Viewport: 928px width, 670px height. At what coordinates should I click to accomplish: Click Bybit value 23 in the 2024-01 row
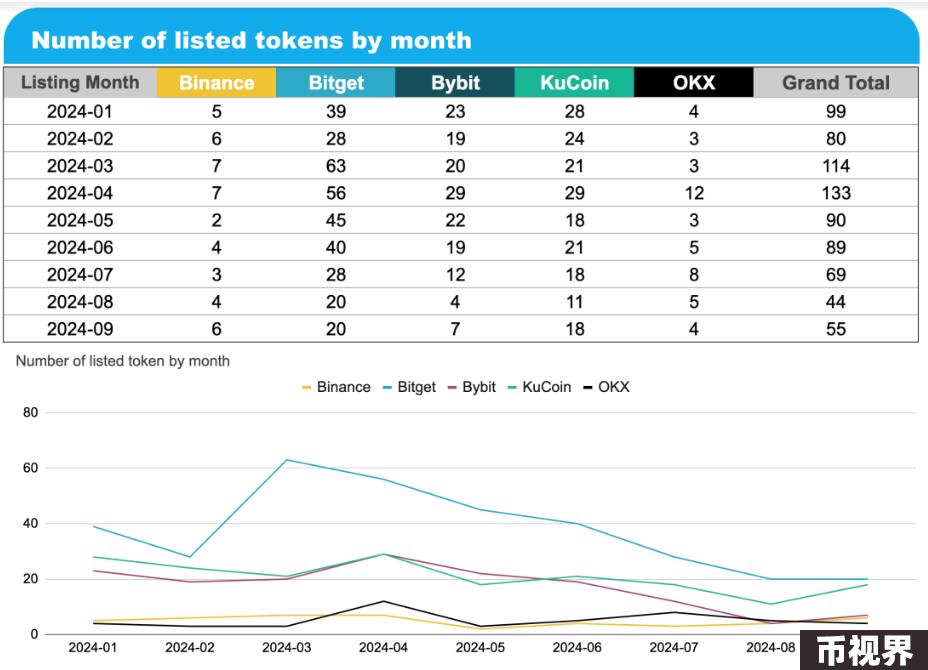[x=455, y=111]
